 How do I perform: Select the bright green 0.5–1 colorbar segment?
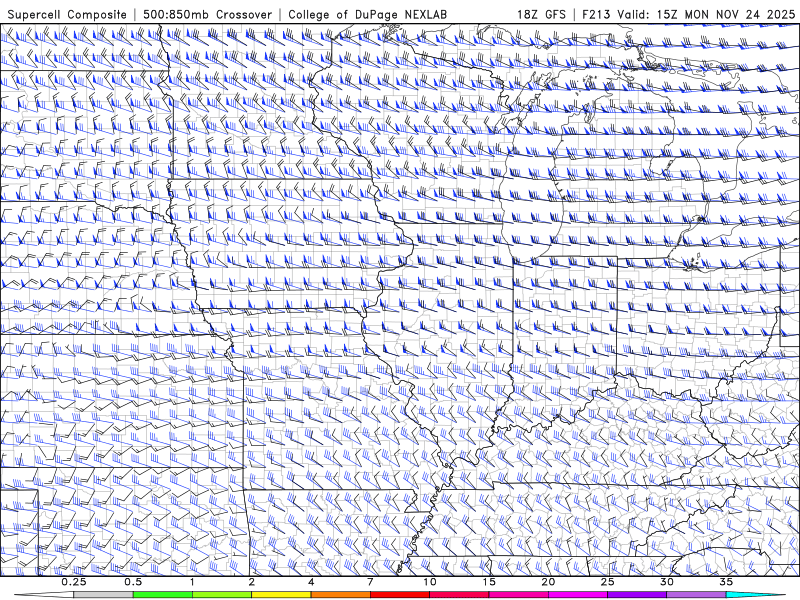tap(163, 595)
